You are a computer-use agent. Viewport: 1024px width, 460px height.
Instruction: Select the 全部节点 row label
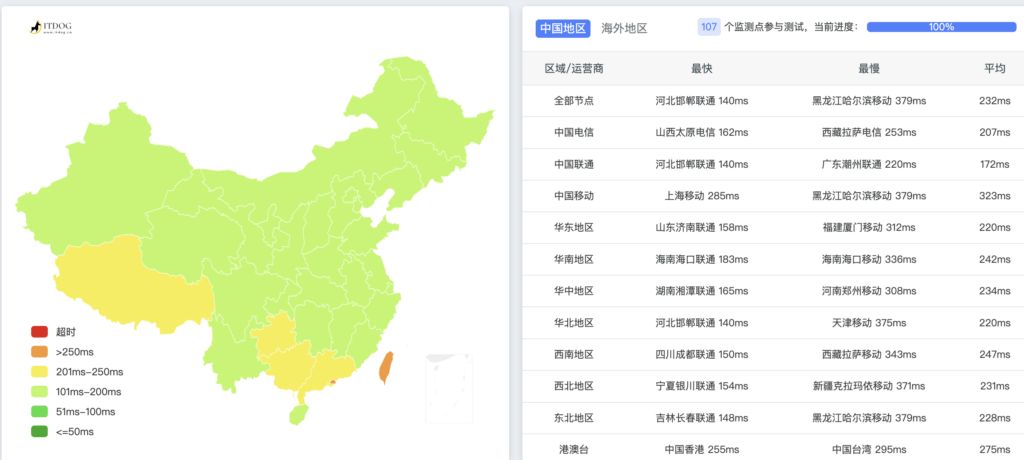[x=574, y=101]
